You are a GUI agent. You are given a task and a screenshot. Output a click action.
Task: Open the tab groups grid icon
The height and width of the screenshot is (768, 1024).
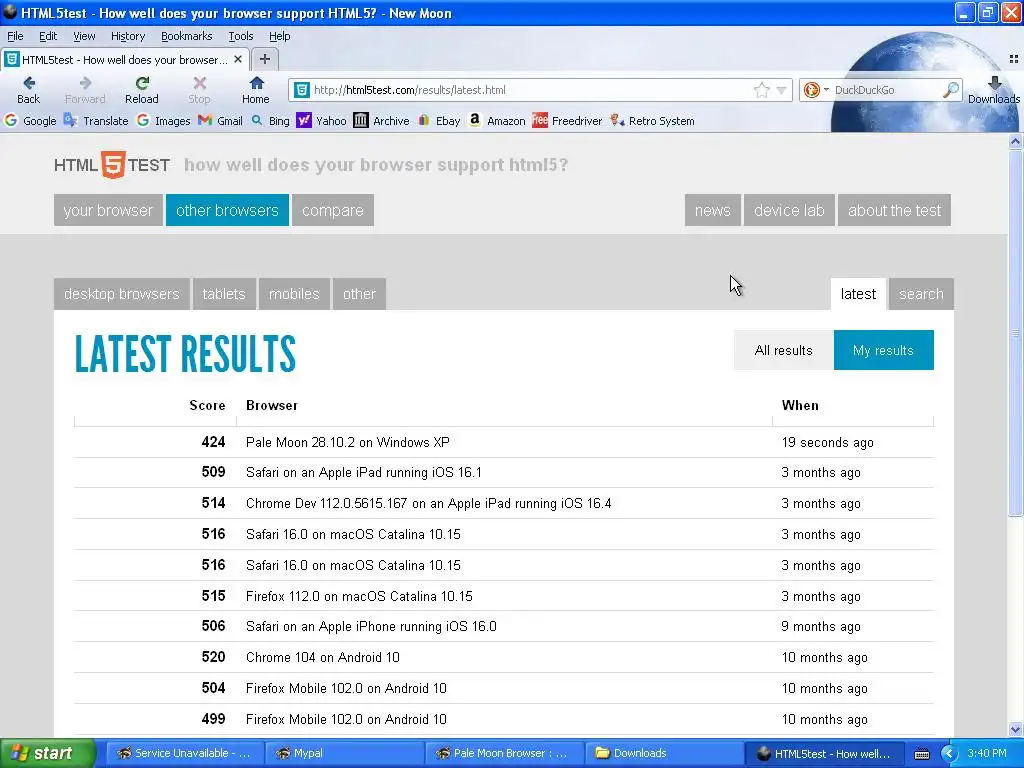pos(1014,59)
